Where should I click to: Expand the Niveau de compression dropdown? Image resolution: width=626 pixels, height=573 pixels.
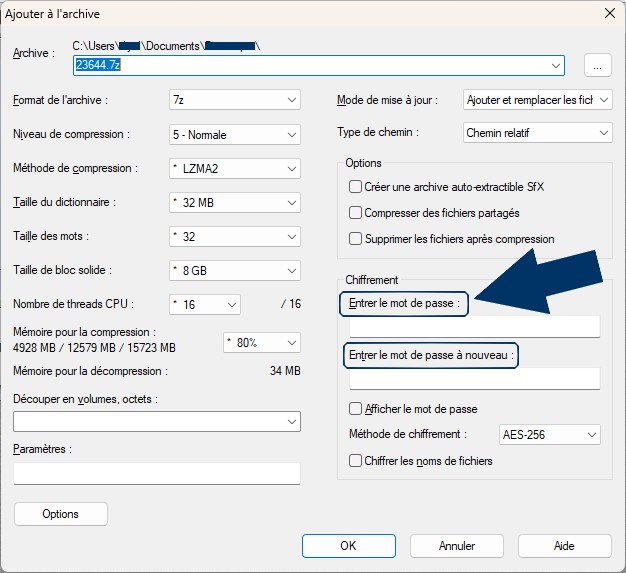(x=235, y=135)
